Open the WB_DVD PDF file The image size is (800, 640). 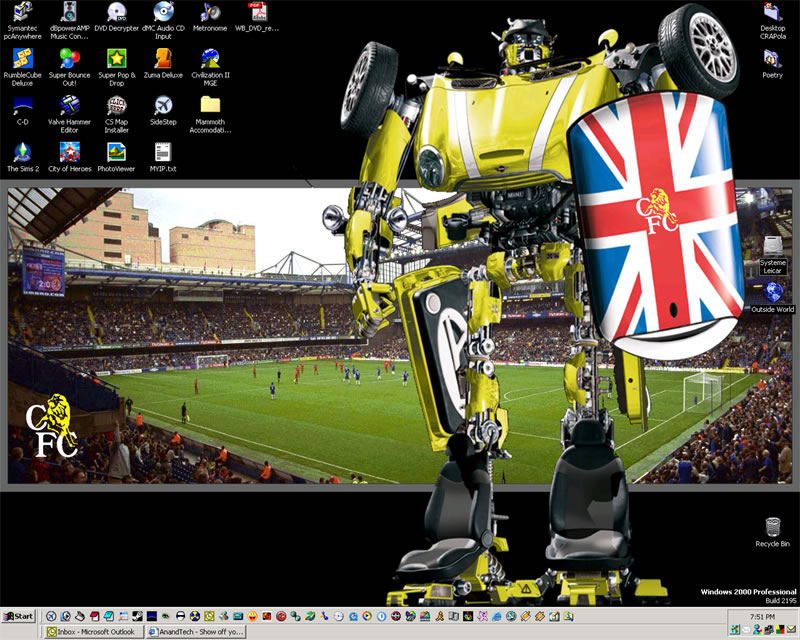(257, 13)
